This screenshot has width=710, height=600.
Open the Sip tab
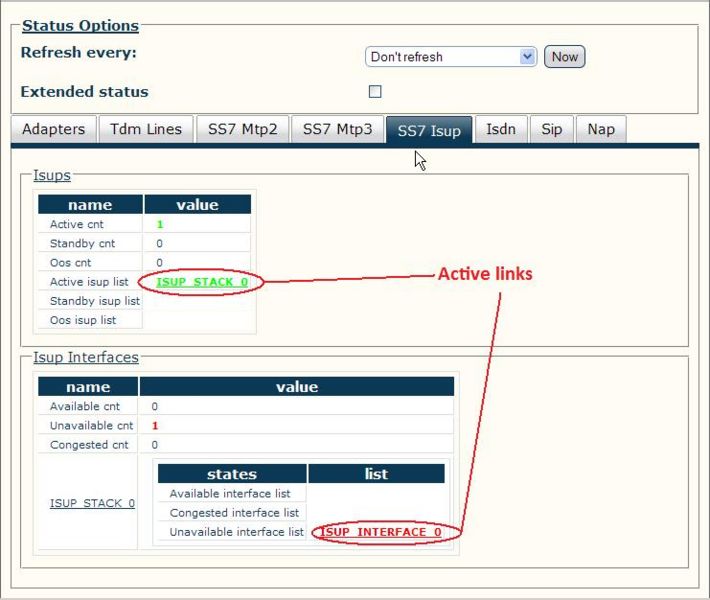click(552, 130)
